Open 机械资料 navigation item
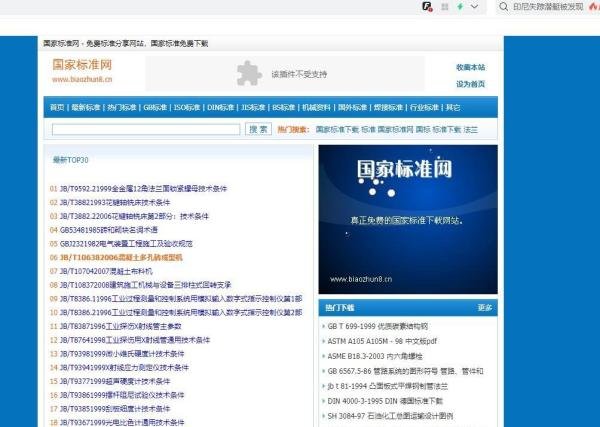Viewport: 600px width, 427px height. pos(316,108)
